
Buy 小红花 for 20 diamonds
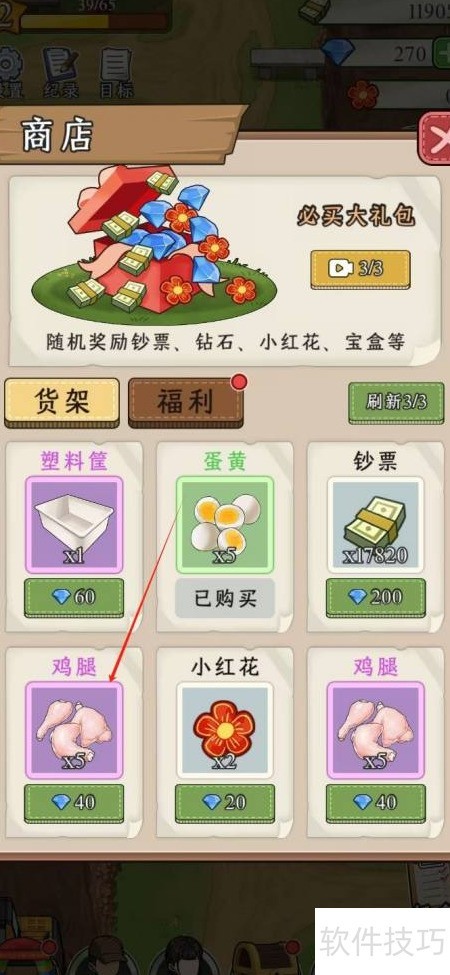pyautogui.click(x=225, y=803)
